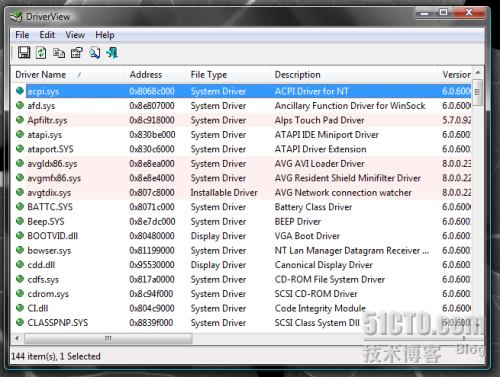Image resolution: width=500 pixels, height=377 pixels.
Task: Click the green icon beside cdd.dll
Action: point(20,265)
